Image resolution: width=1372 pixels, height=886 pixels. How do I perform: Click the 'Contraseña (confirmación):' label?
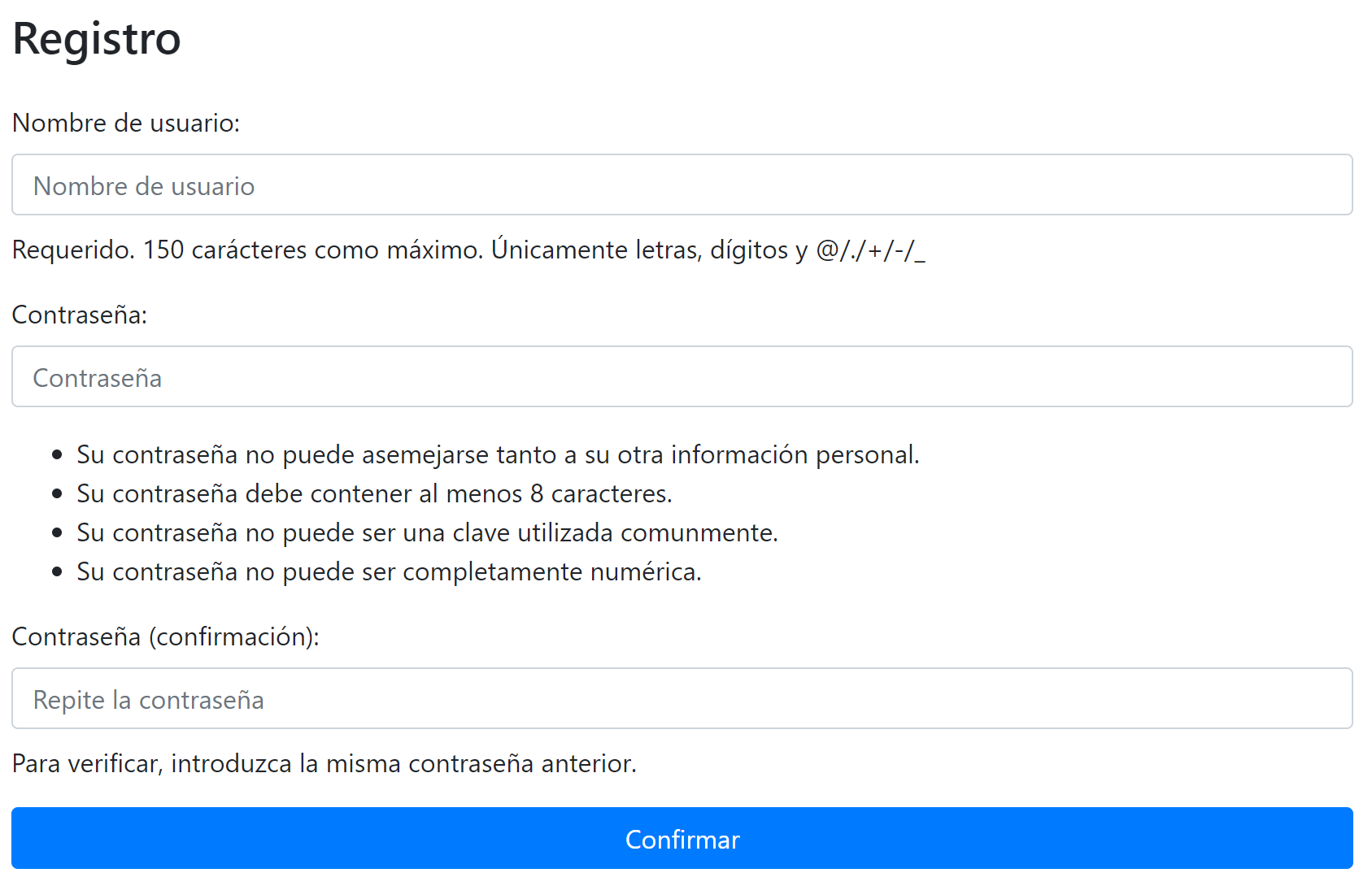coord(166,636)
